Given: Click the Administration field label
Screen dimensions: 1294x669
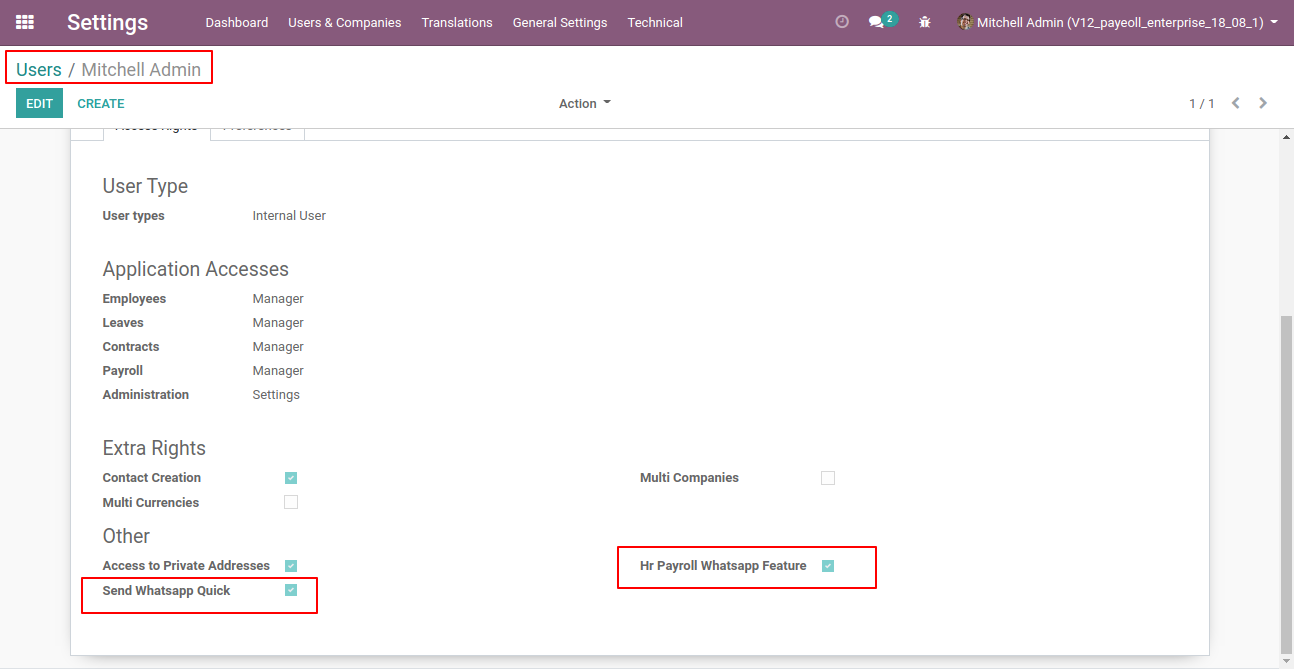Looking at the screenshot, I should pyautogui.click(x=146, y=395).
